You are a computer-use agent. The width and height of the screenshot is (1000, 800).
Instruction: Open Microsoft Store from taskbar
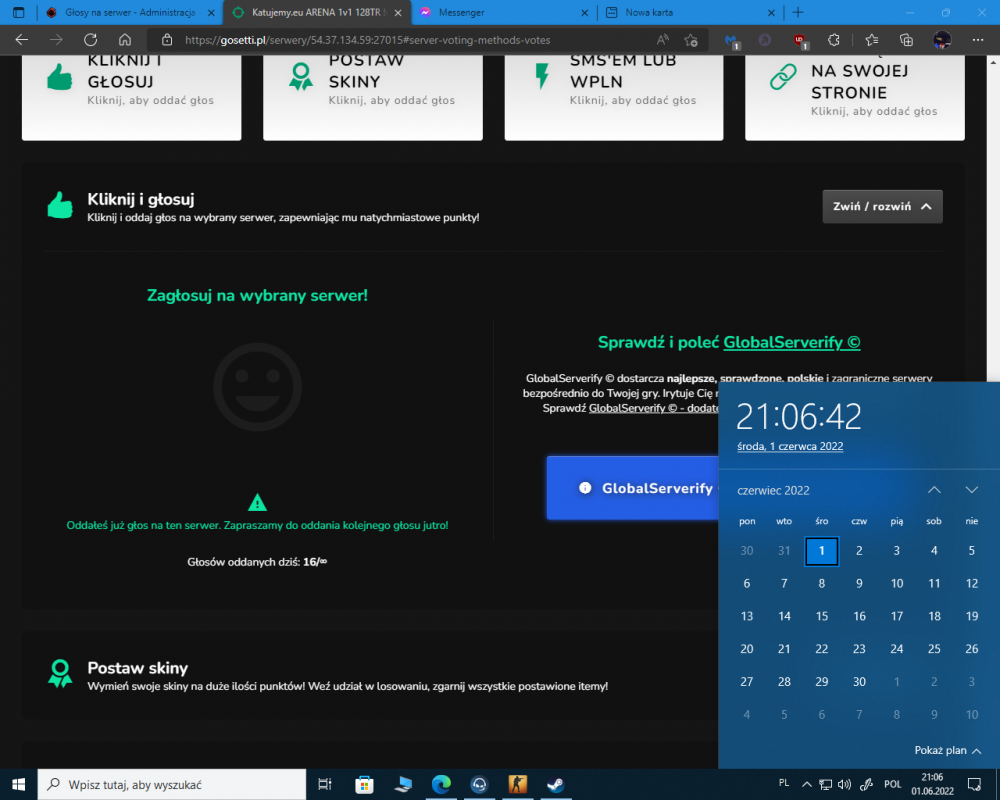(x=364, y=784)
